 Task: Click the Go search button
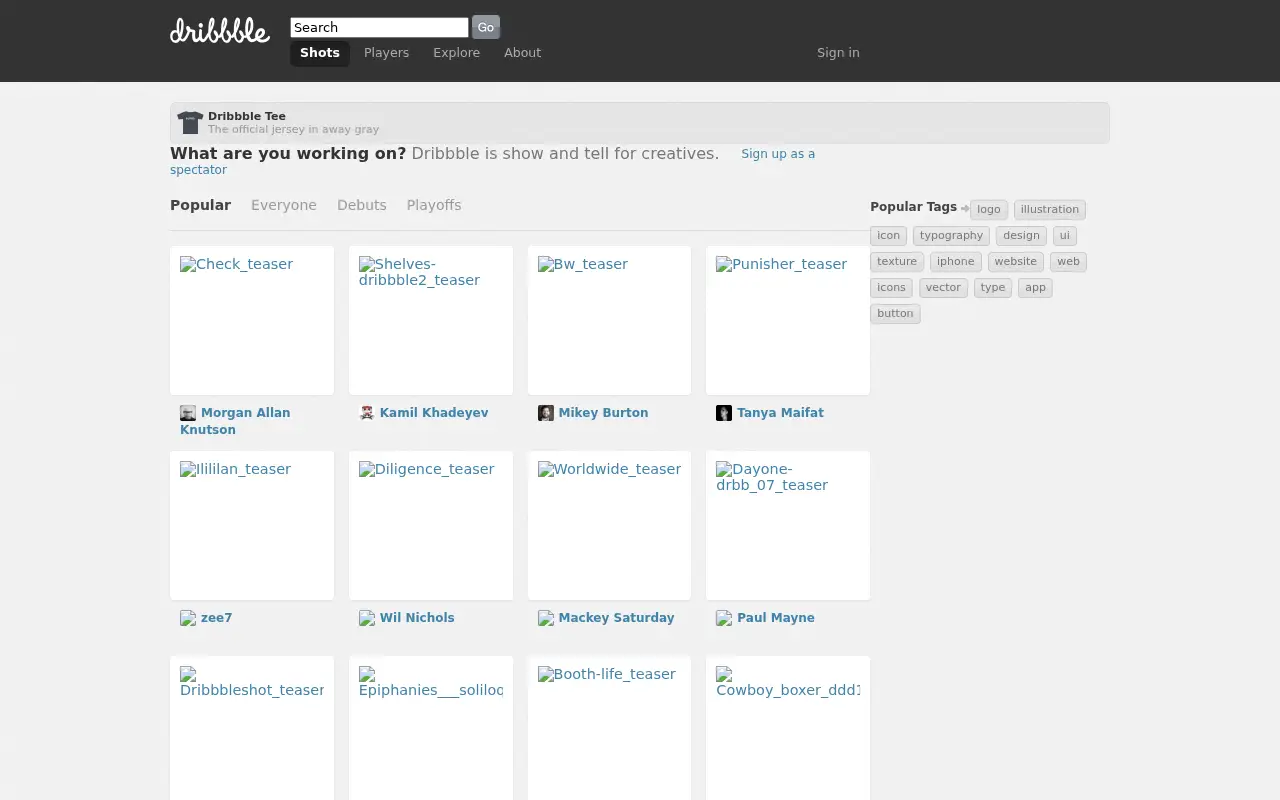click(x=486, y=27)
